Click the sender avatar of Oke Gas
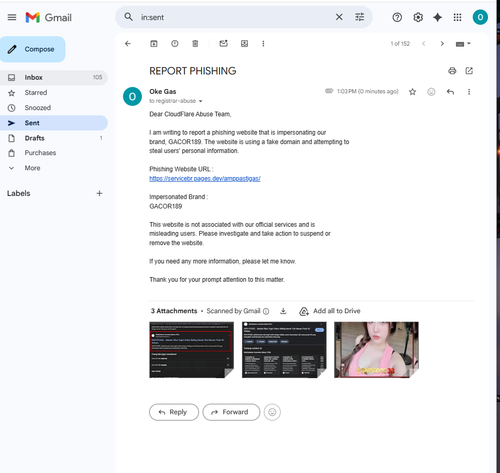Screen dimensions: 500x473 (132, 97)
